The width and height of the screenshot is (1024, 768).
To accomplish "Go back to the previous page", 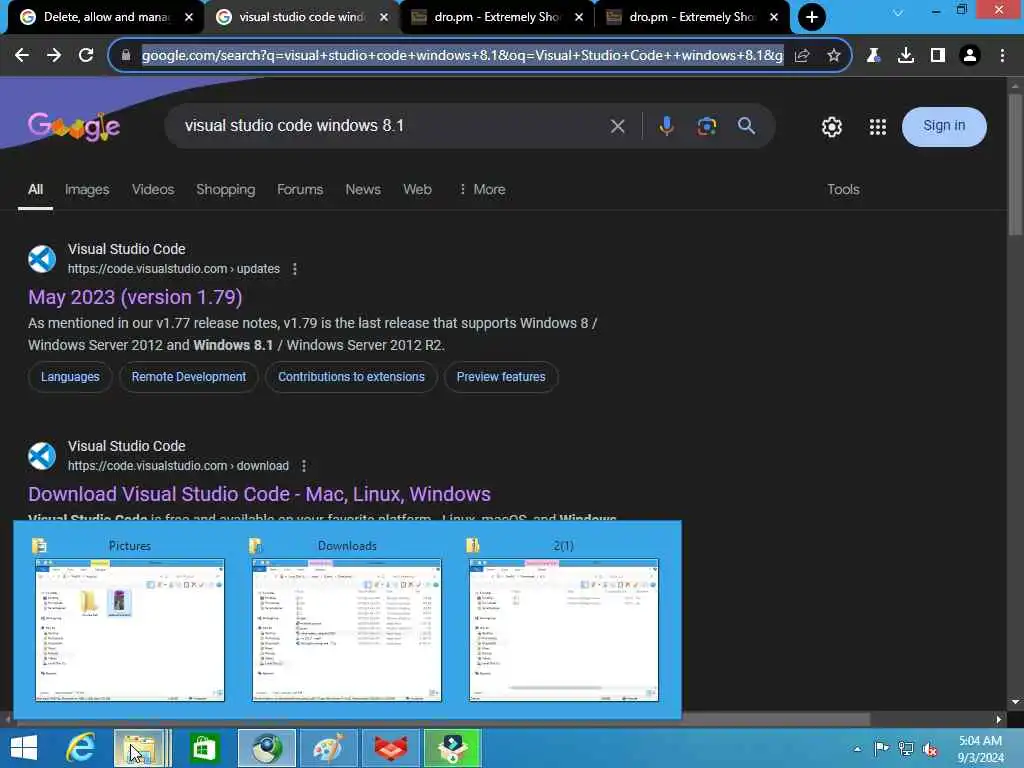I will [22, 56].
